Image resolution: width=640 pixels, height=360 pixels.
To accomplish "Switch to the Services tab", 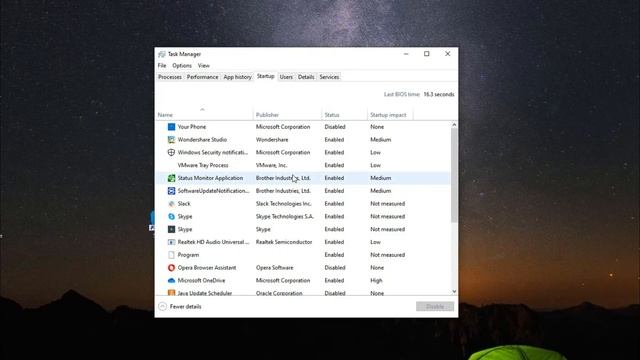I will click(329, 77).
